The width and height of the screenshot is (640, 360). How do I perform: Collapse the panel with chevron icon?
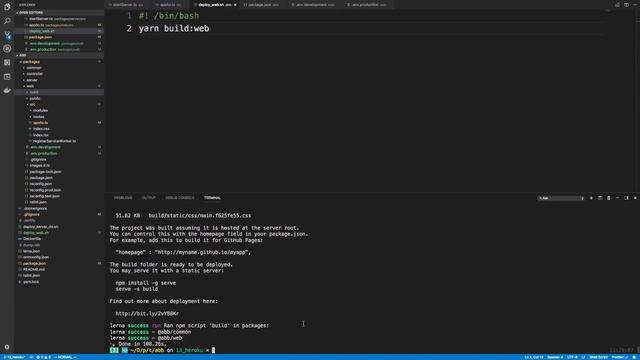point(617,198)
